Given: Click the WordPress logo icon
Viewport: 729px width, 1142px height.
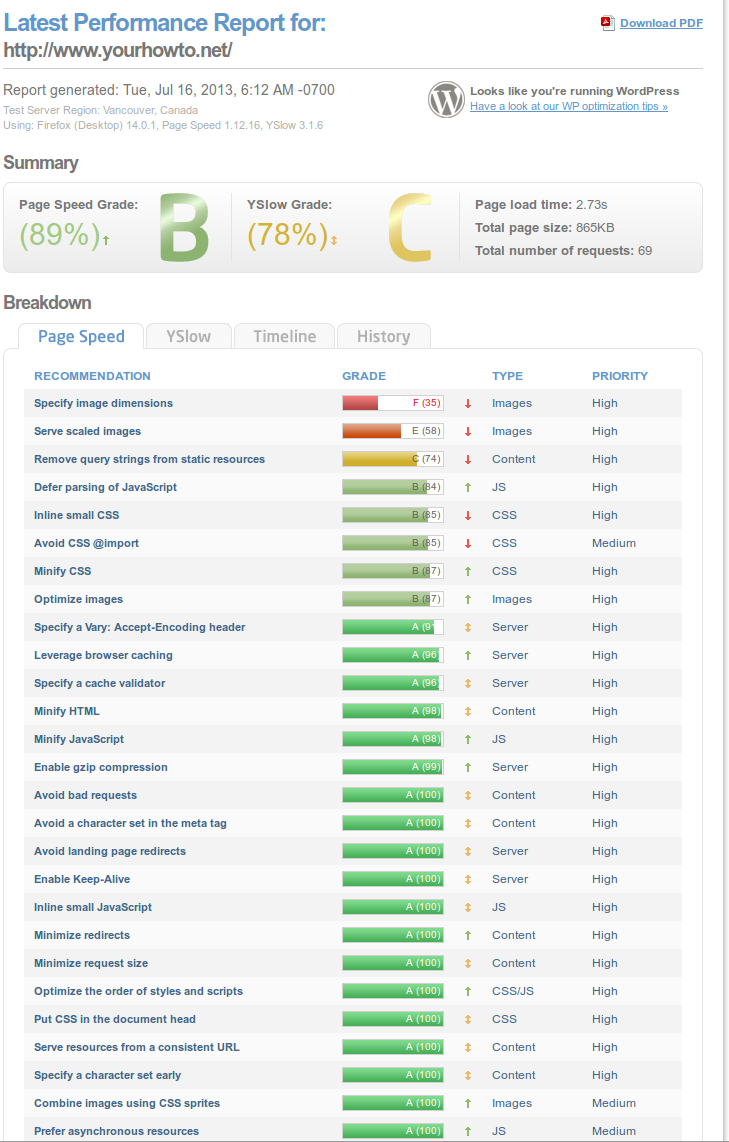Looking at the screenshot, I should (446, 100).
